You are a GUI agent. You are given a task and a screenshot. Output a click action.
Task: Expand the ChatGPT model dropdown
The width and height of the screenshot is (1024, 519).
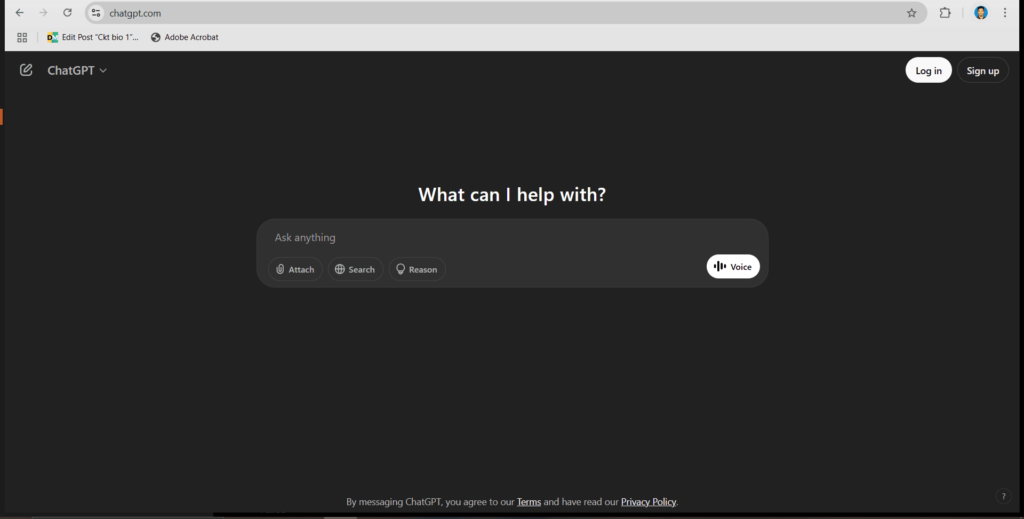pos(77,71)
